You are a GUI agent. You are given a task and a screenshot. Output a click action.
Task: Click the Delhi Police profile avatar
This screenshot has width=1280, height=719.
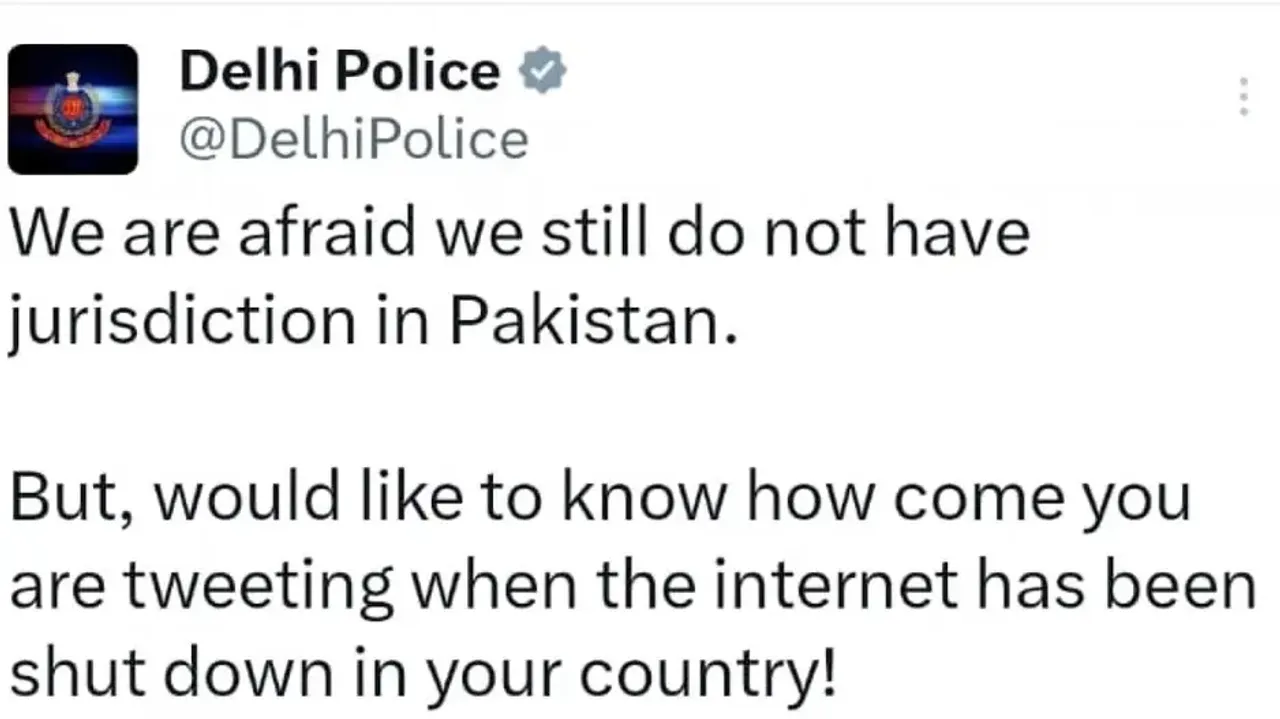(x=73, y=109)
